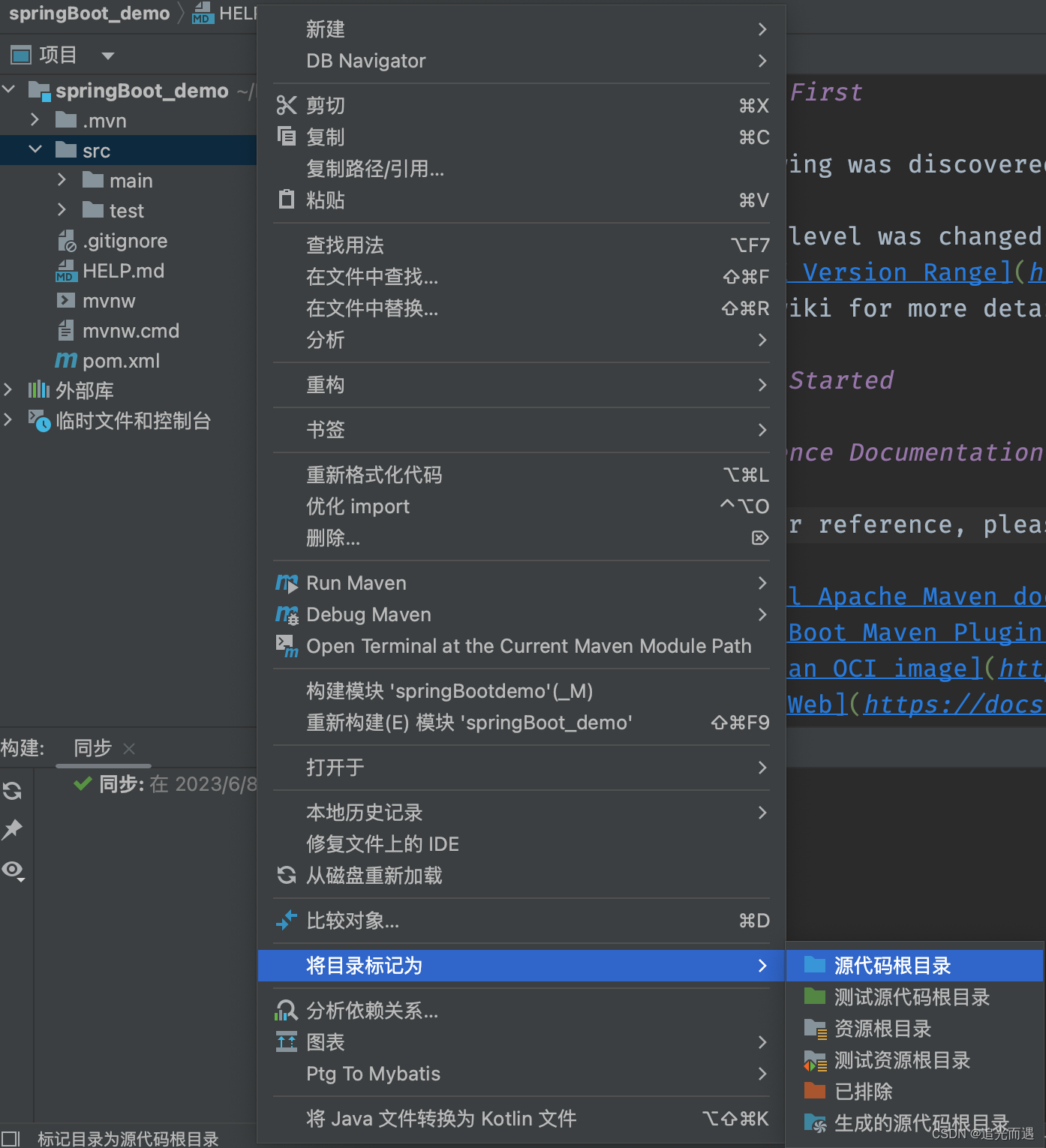The width and height of the screenshot is (1046, 1148).
Task: Click the generated sources root folder icon
Action: 815,1122
